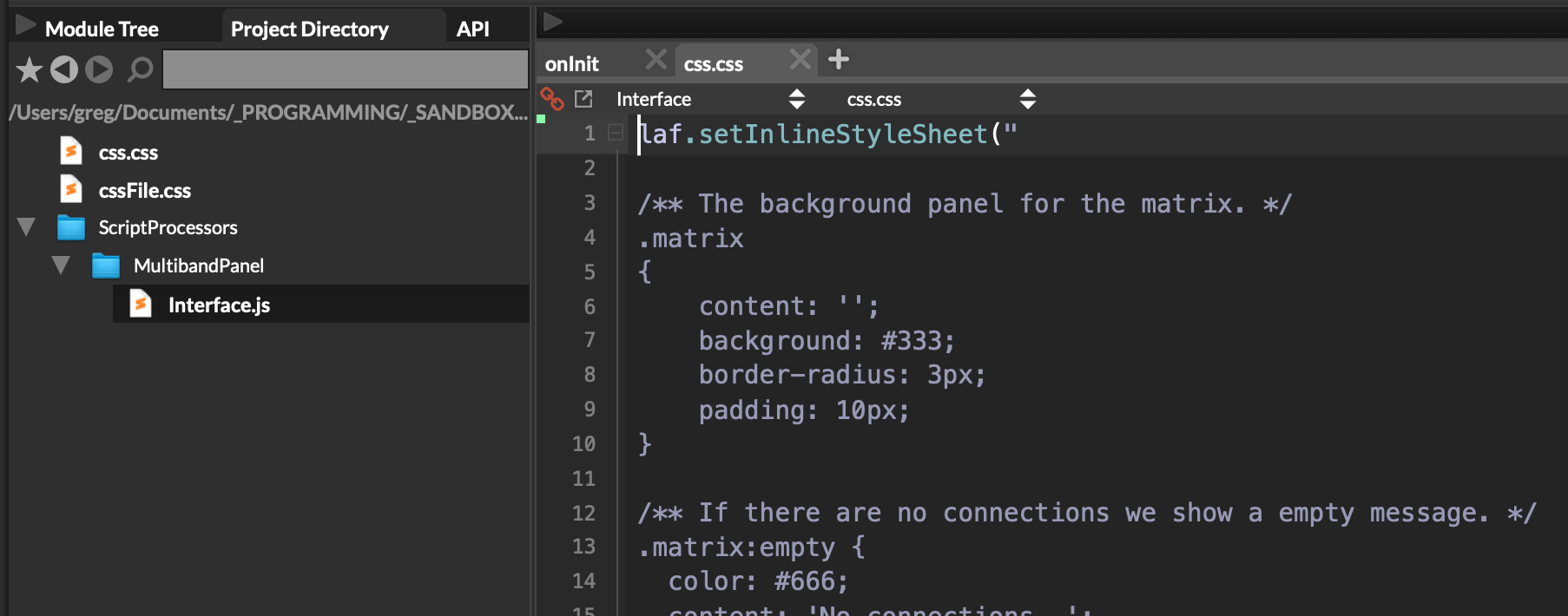Click on laf.setInlineStyleSheet code

point(829,134)
